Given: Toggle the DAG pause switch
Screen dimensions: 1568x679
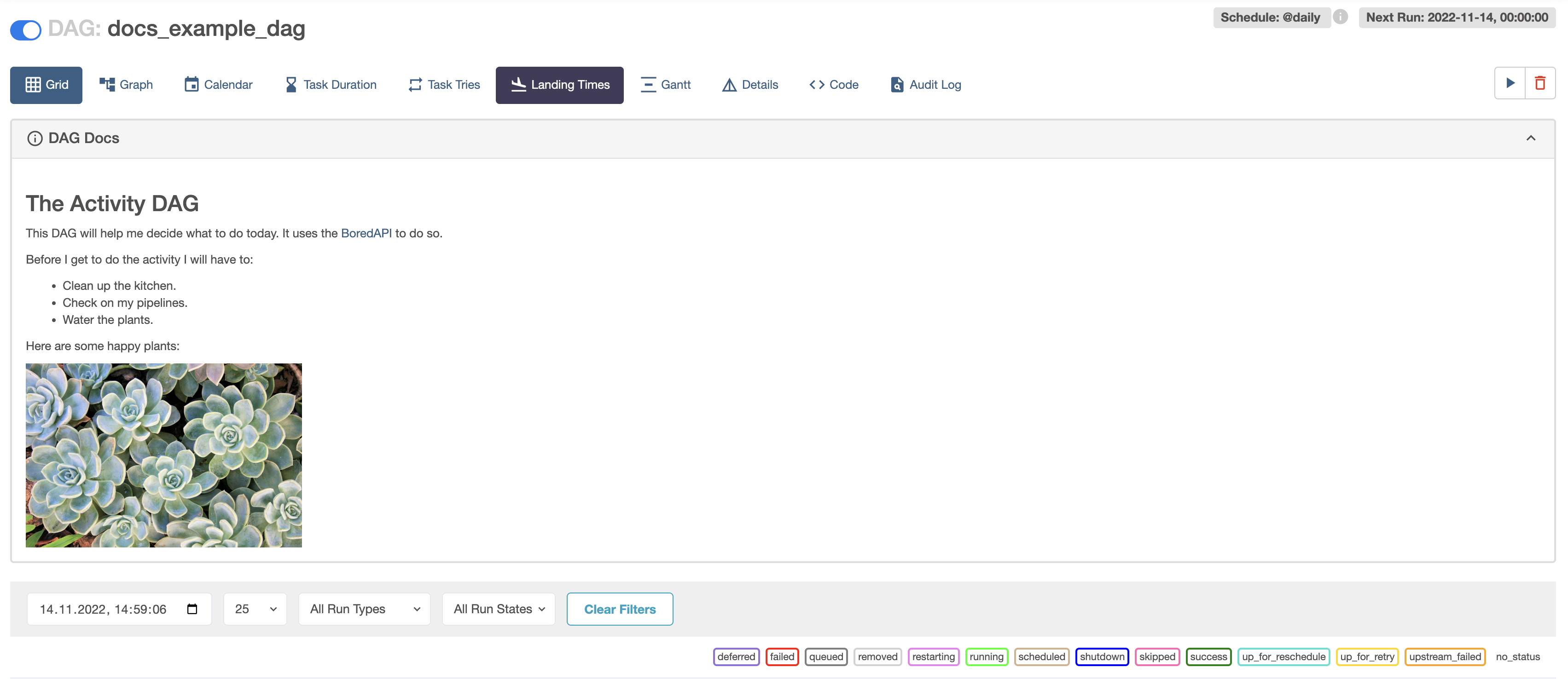Looking at the screenshot, I should pyautogui.click(x=25, y=29).
